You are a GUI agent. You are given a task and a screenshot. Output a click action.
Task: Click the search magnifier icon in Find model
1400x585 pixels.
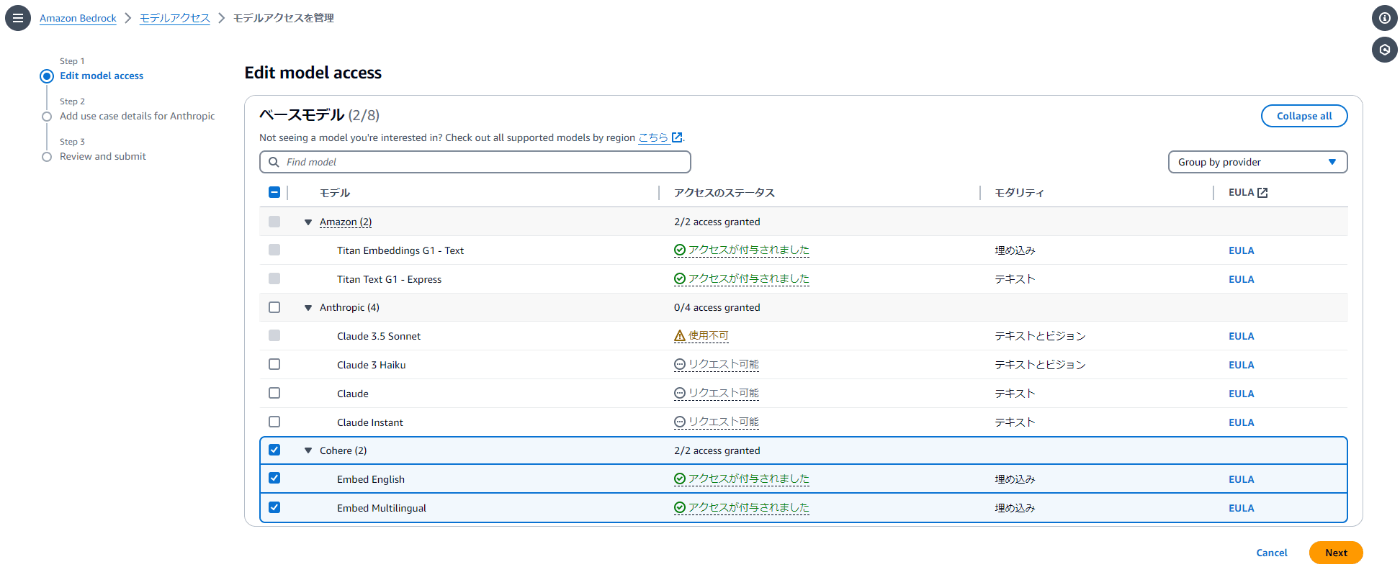pyautogui.click(x=273, y=162)
